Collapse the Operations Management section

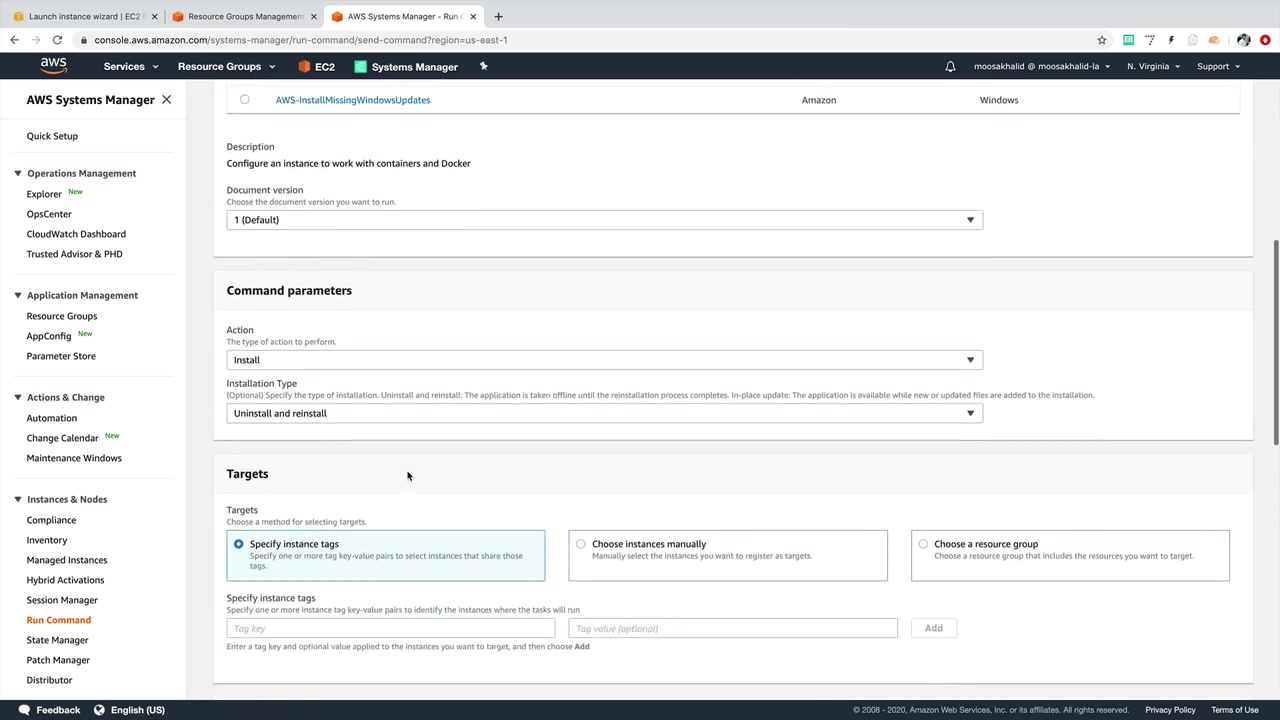17,173
